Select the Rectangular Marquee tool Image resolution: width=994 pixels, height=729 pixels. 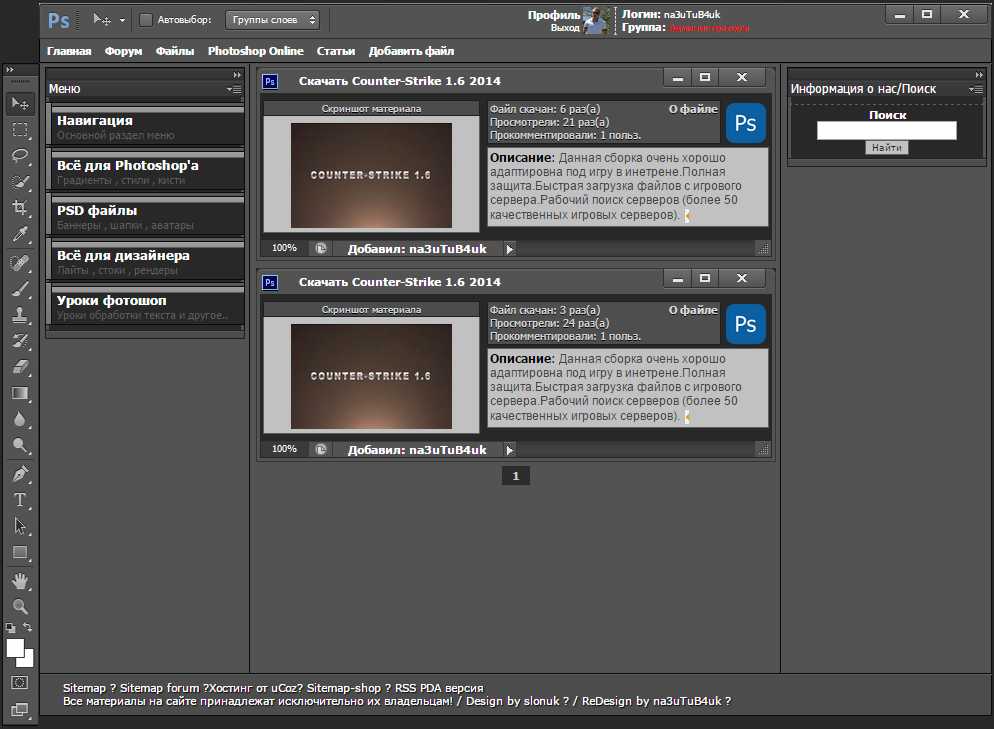20,129
